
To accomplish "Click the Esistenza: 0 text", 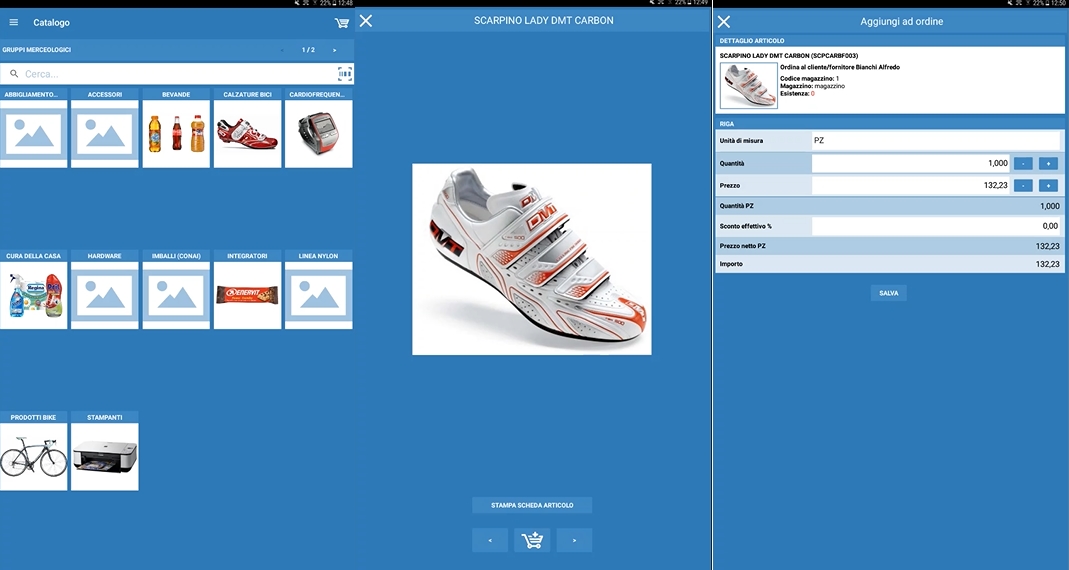I will point(797,93).
